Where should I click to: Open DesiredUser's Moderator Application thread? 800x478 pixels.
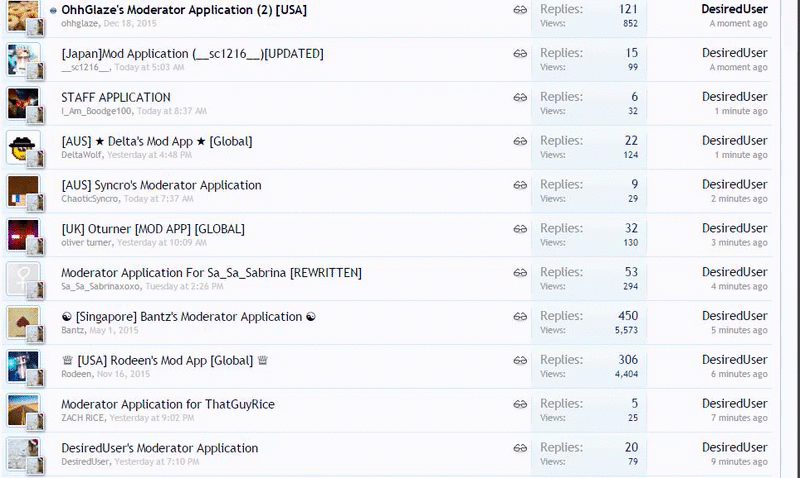160,448
